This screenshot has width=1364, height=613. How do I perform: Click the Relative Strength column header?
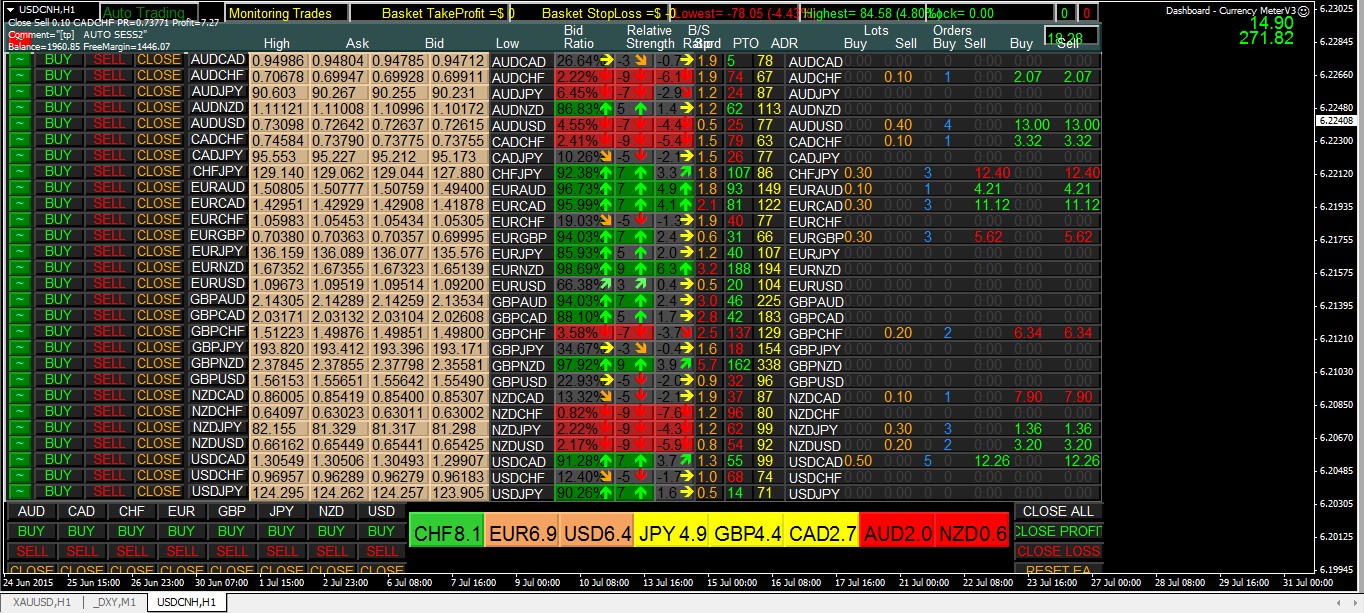(650, 37)
